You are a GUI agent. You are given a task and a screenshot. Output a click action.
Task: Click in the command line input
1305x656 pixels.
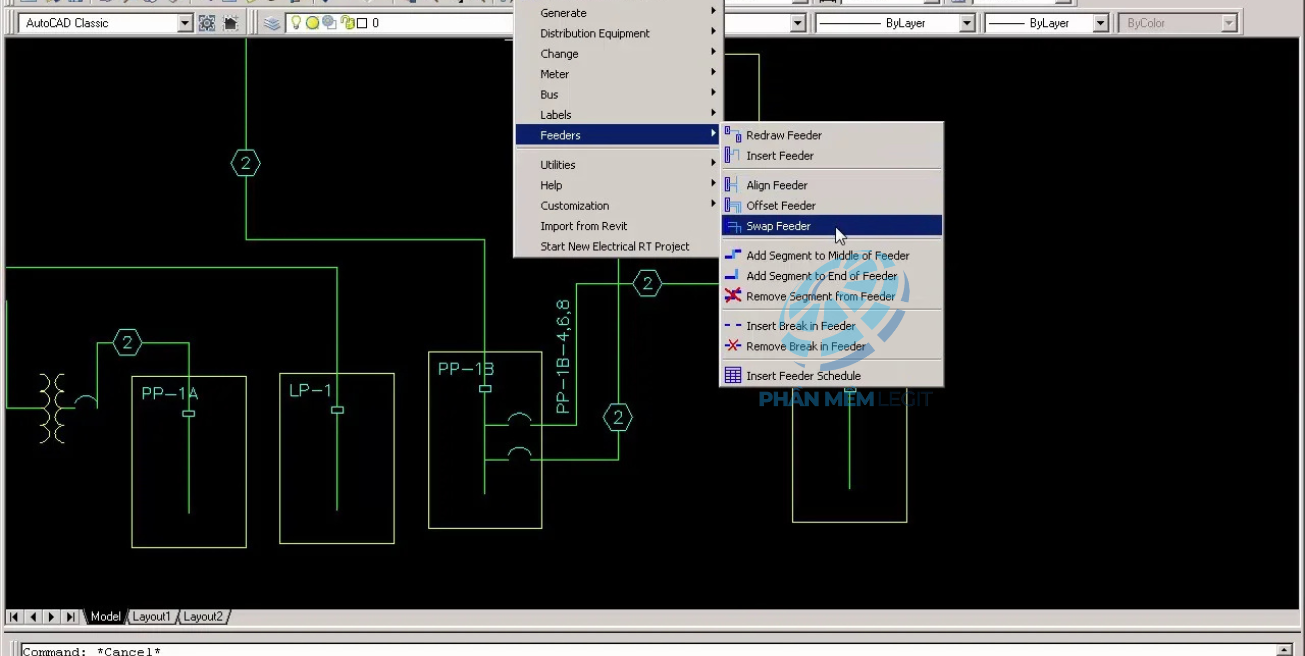pos(647,651)
